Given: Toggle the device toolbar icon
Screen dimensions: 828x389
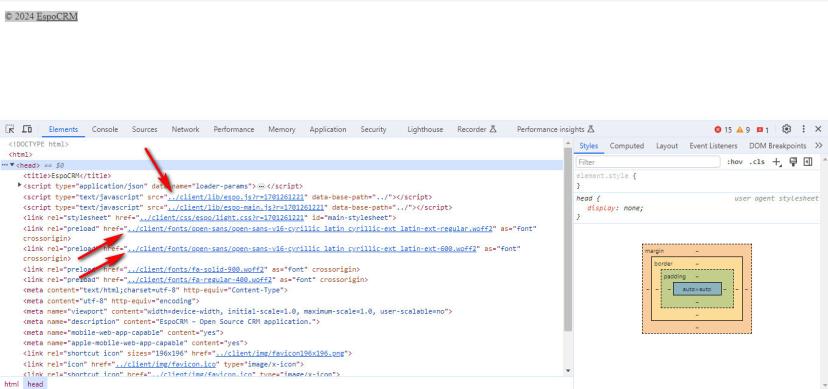Looking at the screenshot, I should [x=27, y=129].
